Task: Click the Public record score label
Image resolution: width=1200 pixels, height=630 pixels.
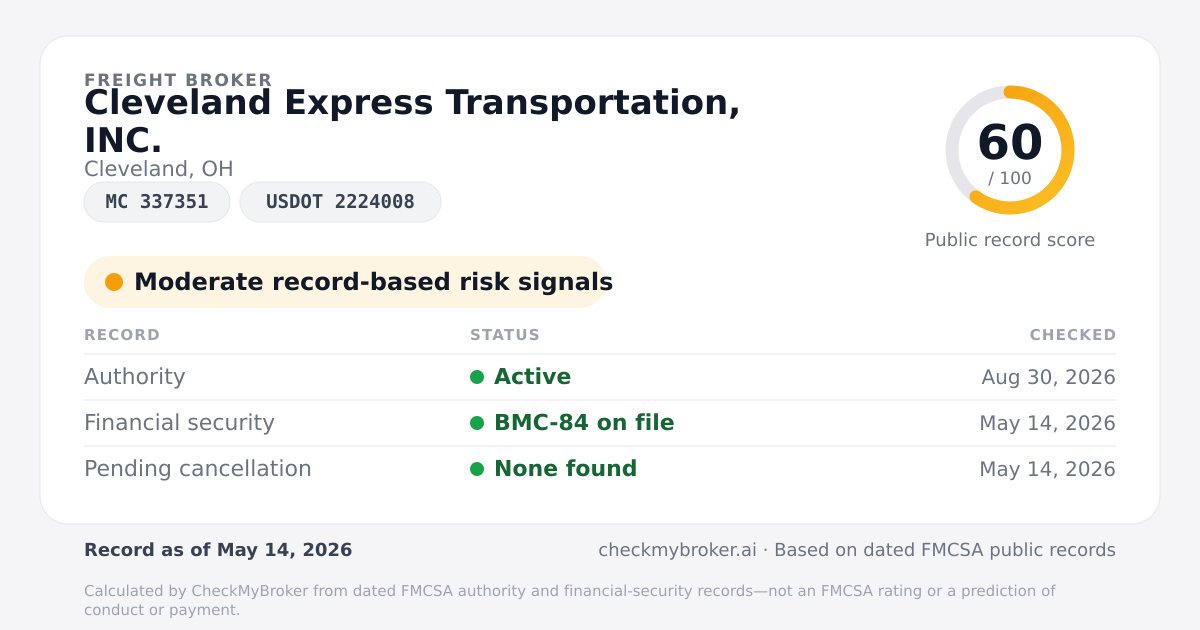Action: point(1010,240)
